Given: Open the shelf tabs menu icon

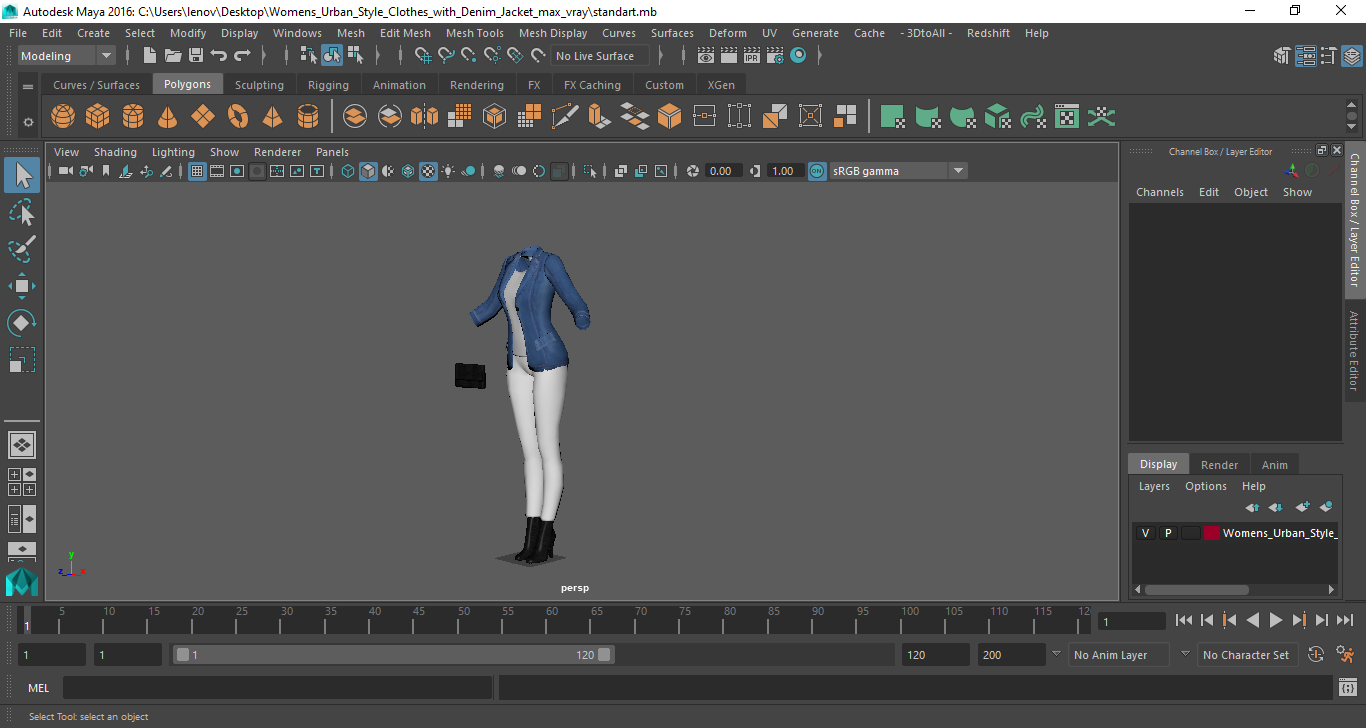Looking at the screenshot, I should [x=28, y=86].
